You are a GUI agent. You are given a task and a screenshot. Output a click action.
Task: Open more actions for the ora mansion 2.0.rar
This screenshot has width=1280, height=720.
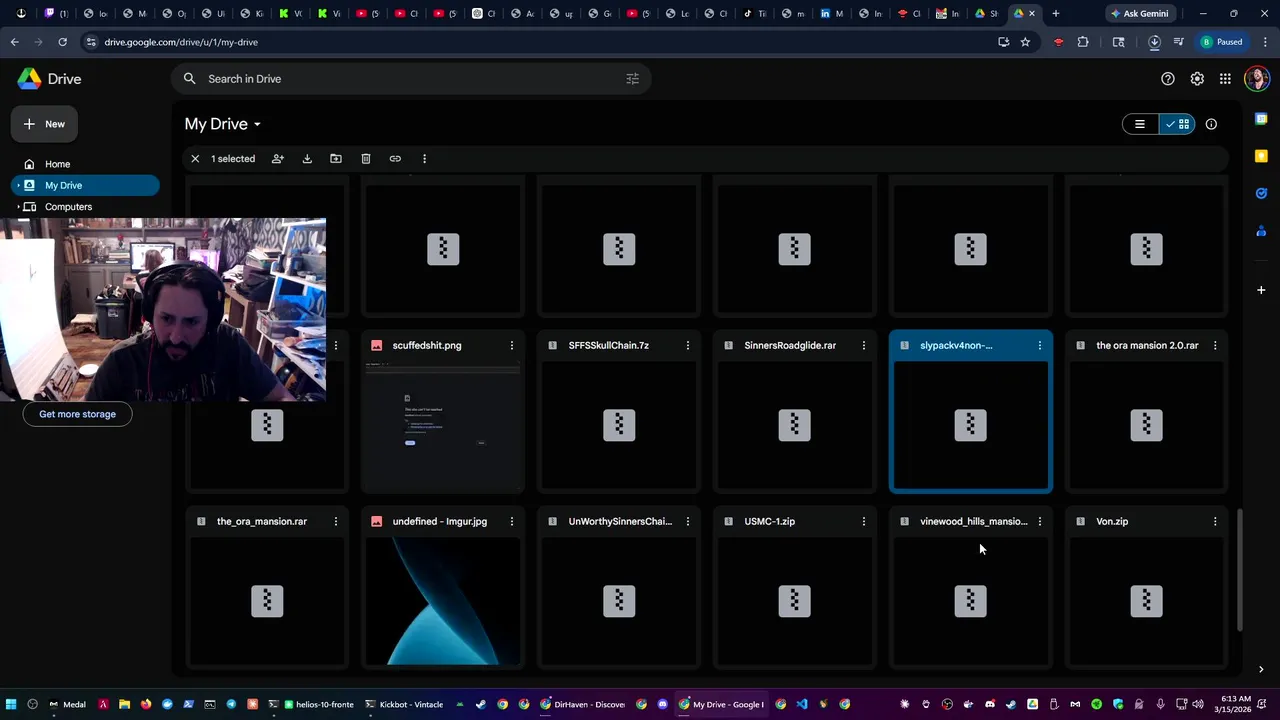pyautogui.click(x=1215, y=345)
